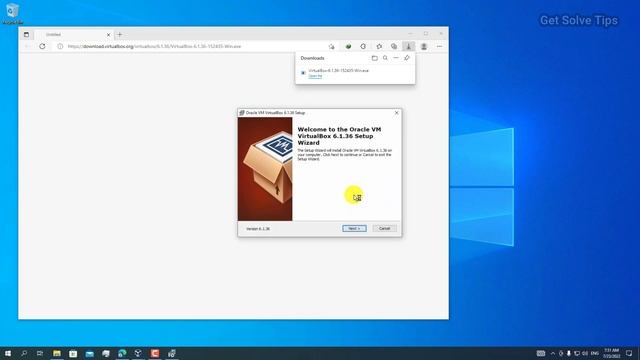Open downloads folder from Downloads panel
This screenshot has width=640, height=360.
tap(374, 58)
